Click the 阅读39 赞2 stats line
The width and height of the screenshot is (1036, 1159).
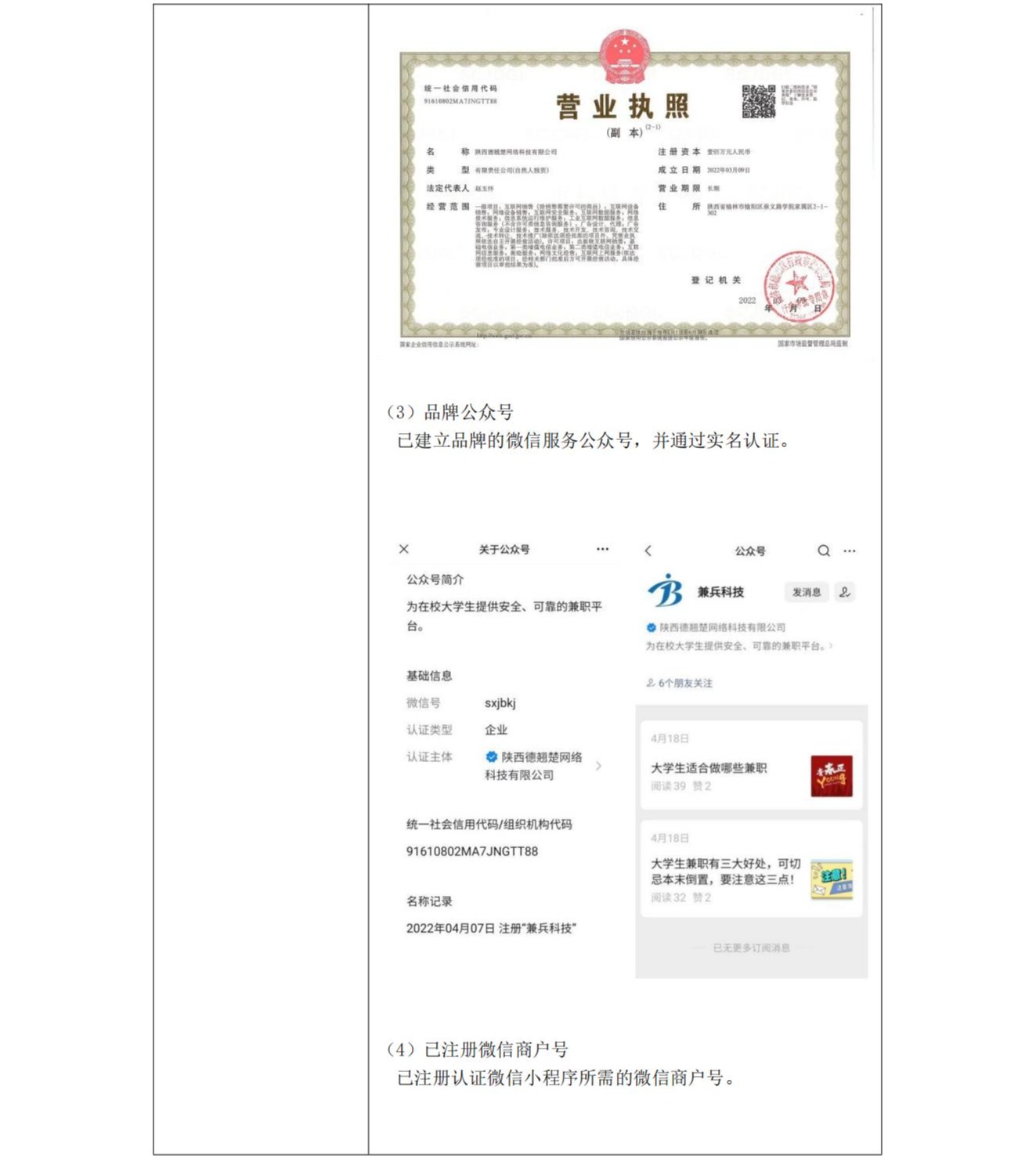pyautogui.click(x=680, y=786)
